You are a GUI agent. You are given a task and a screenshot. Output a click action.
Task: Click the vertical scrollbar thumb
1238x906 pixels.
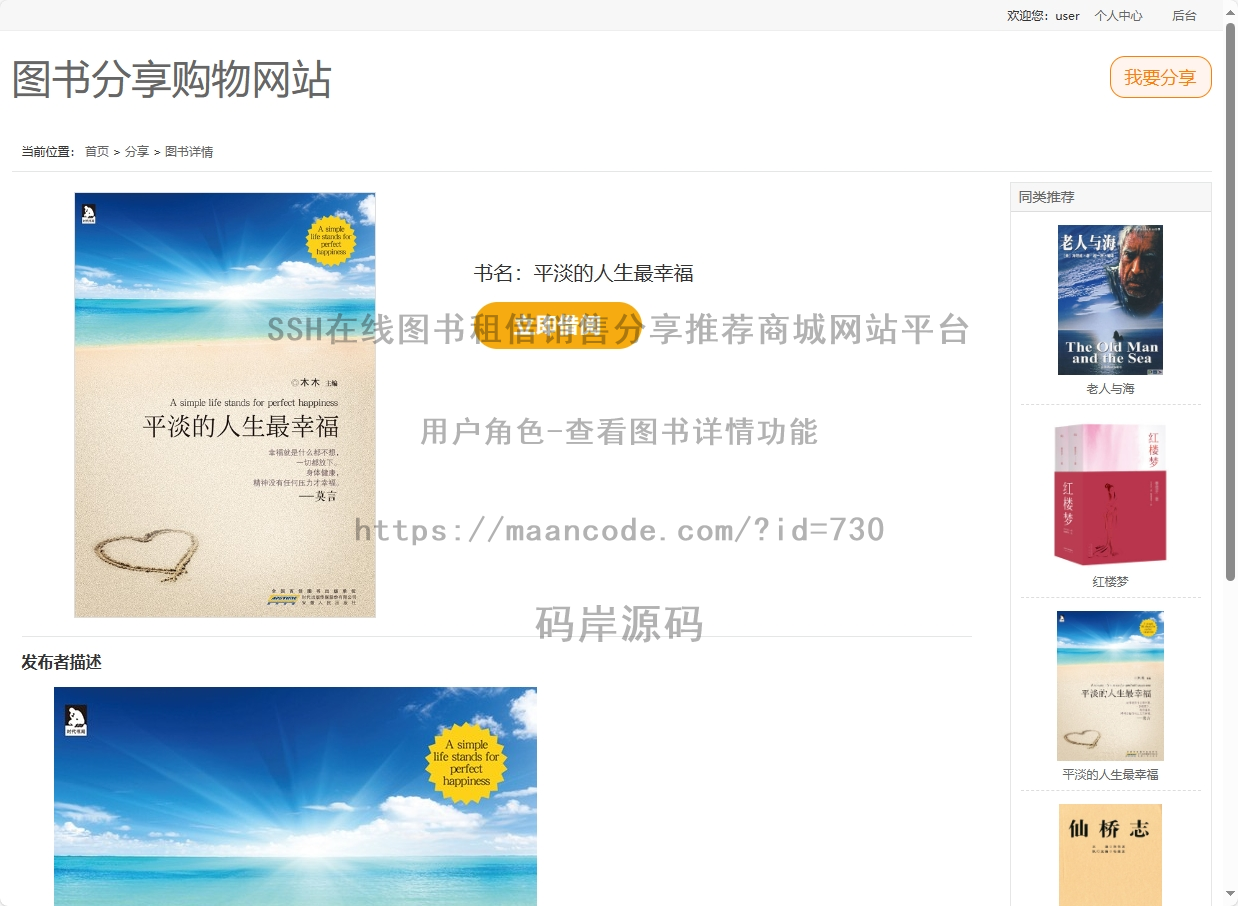[1231, 300]
